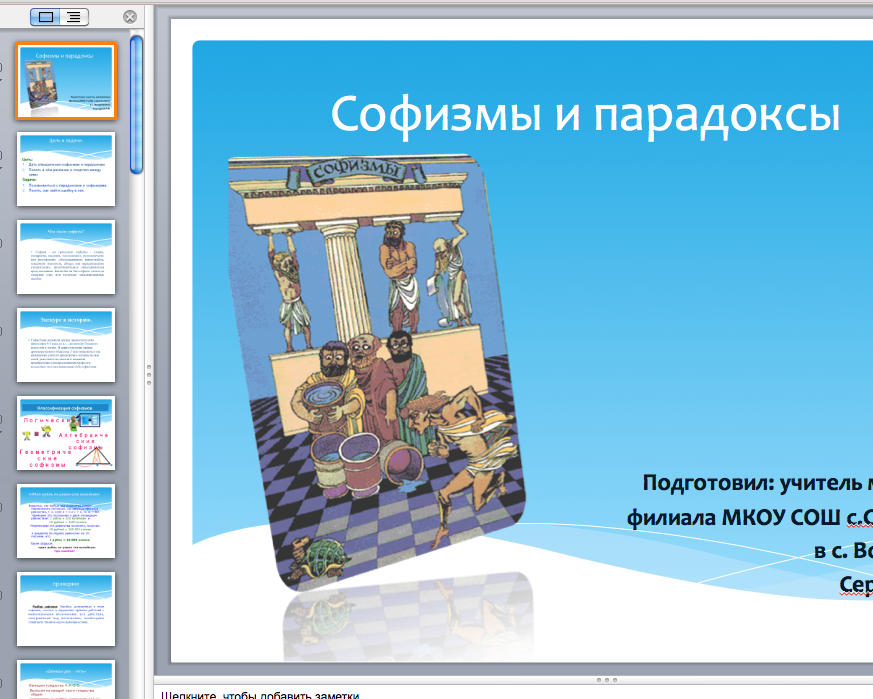
Task: Open the eighth slide thumbnail at bottom
Action: click(x=66, y=680)
